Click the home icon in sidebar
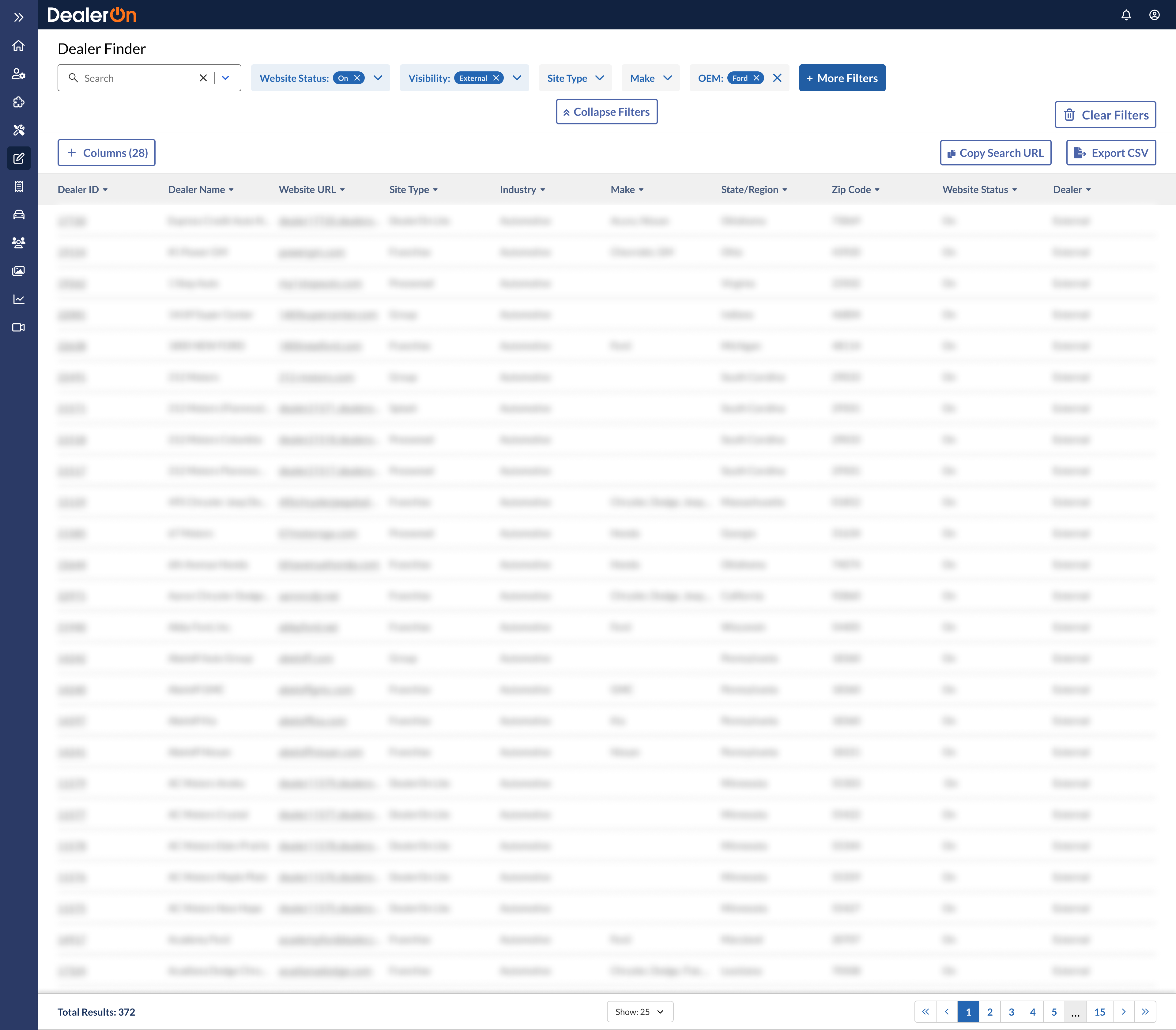Screen dimensions: 1176x1030 (x=18, y=45)
